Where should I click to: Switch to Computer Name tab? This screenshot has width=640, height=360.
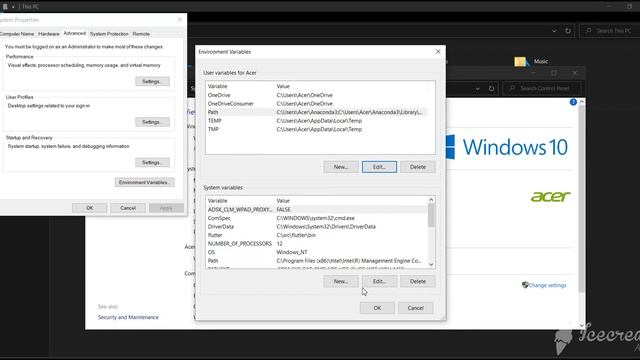[x=17, y=34]
